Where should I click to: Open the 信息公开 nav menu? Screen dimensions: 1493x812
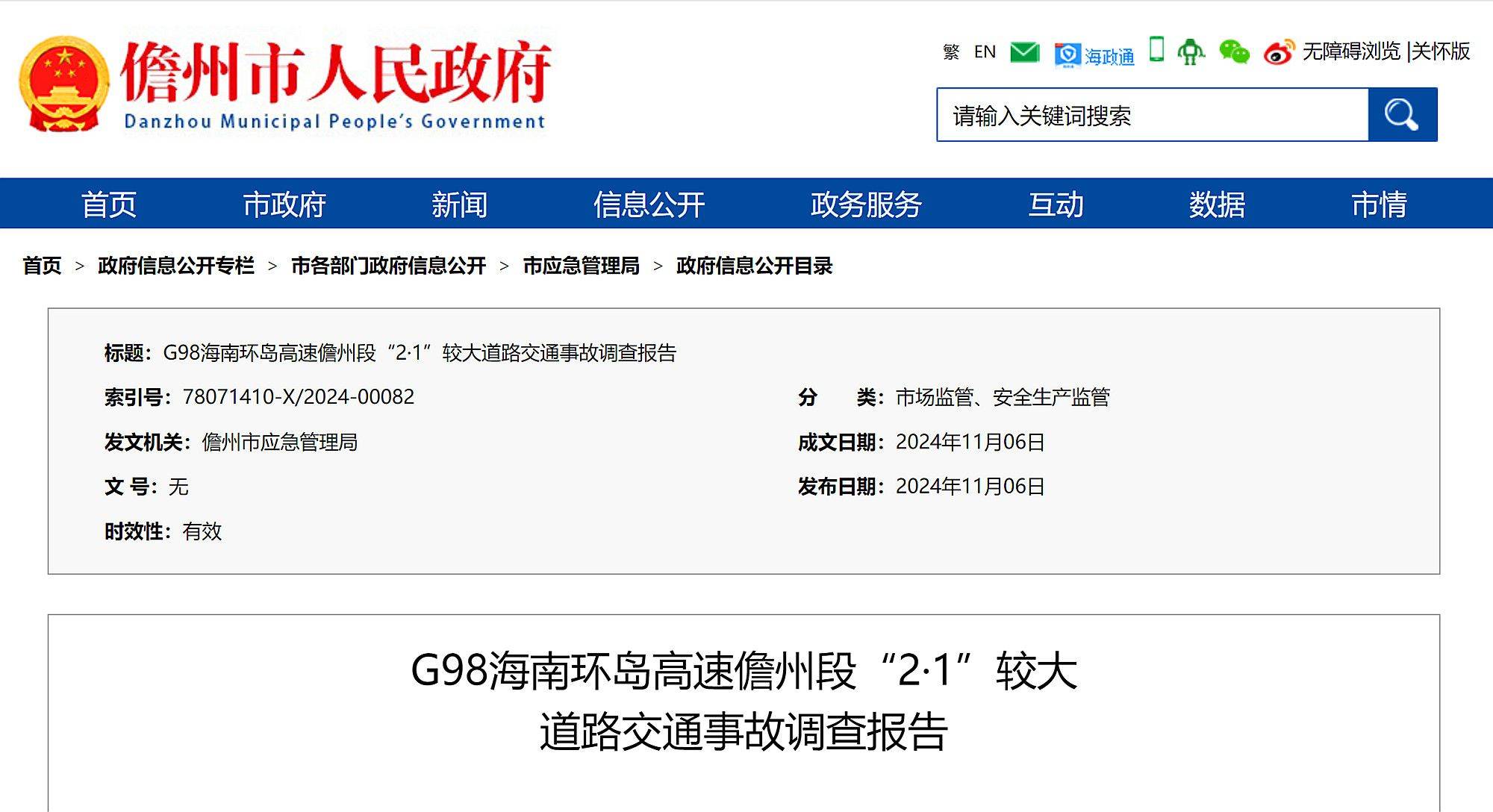tap(649, 204)
